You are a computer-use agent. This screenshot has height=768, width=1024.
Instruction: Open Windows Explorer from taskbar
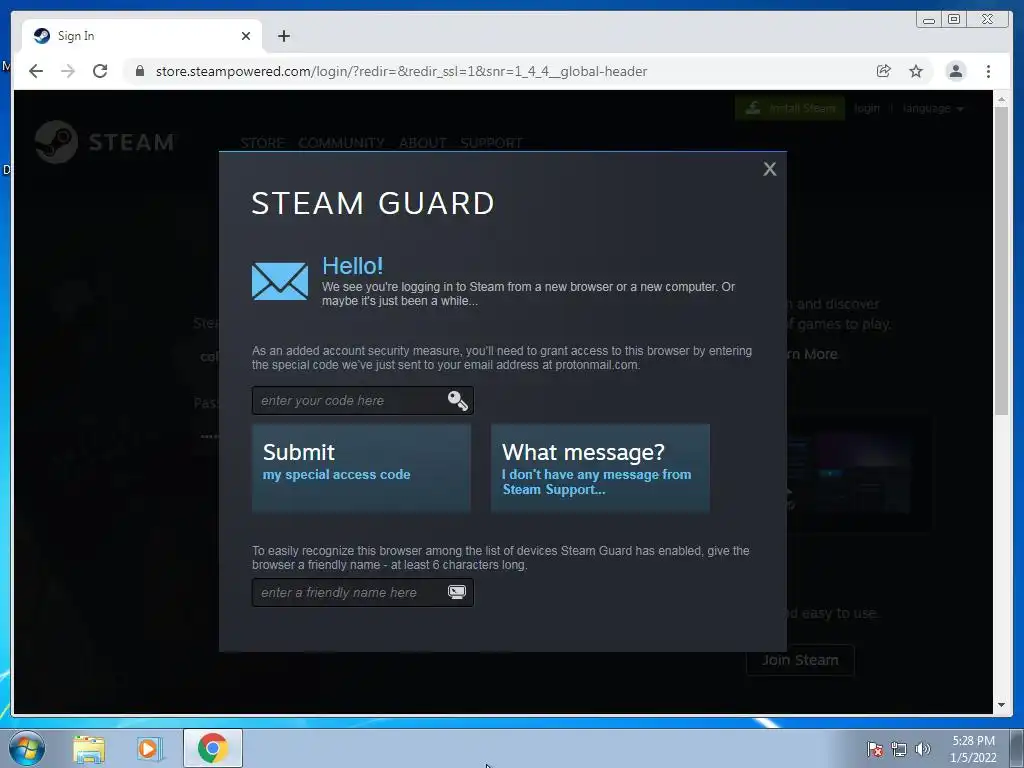[x=89, y=749]
